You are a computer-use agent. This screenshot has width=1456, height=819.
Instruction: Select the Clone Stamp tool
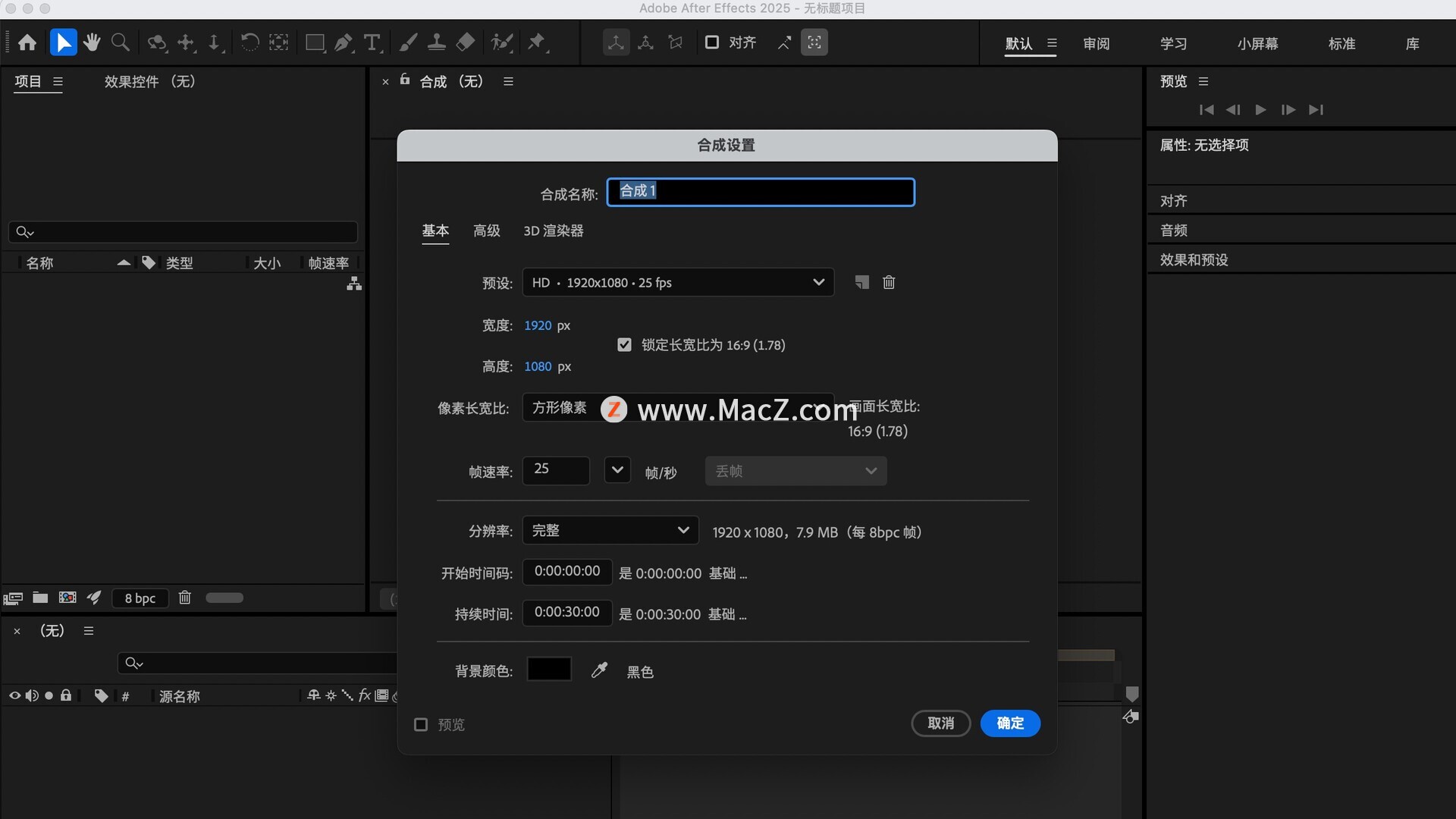coord(436,42)
